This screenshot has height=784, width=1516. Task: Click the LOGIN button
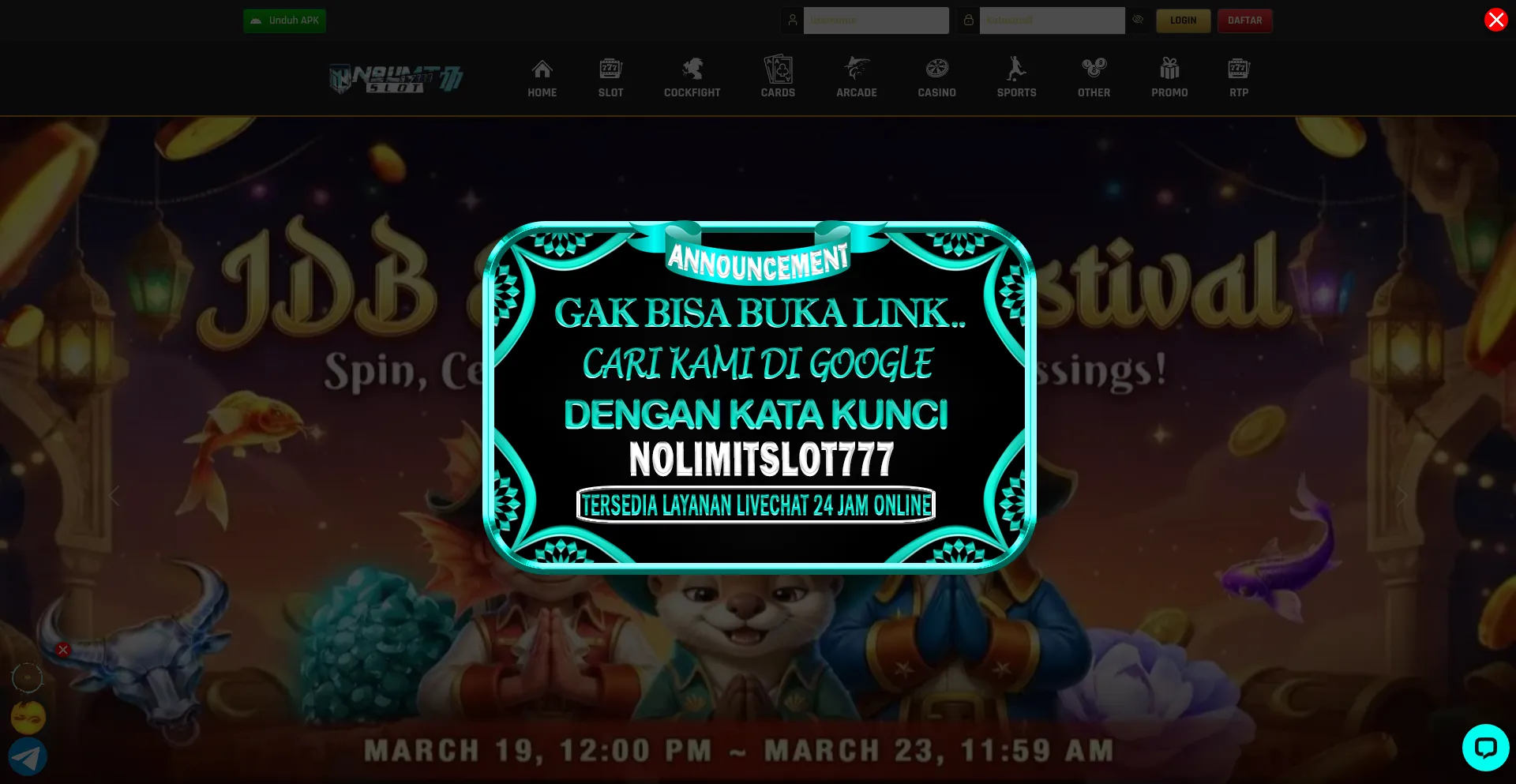click(x=1183, y=21)
